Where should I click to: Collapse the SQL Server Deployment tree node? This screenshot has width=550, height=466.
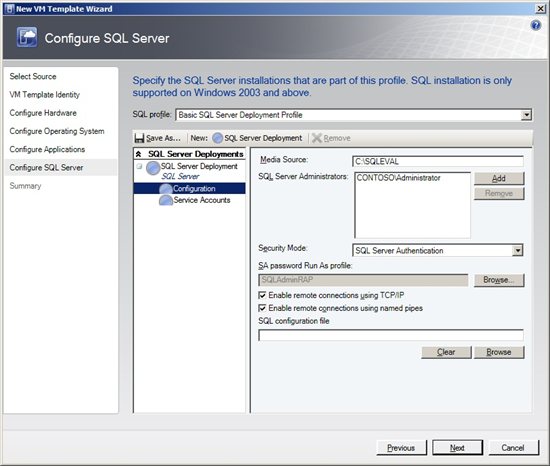point(139,166)
